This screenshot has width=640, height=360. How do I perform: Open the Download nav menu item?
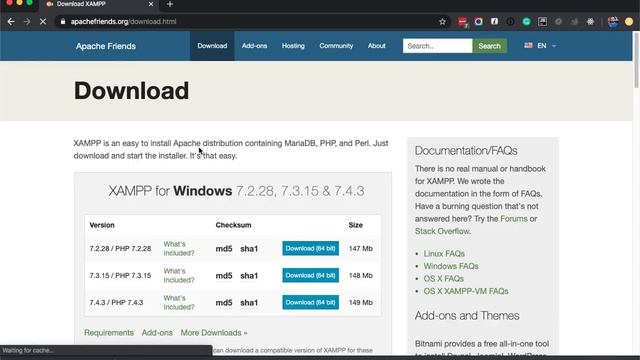(212, 46)
